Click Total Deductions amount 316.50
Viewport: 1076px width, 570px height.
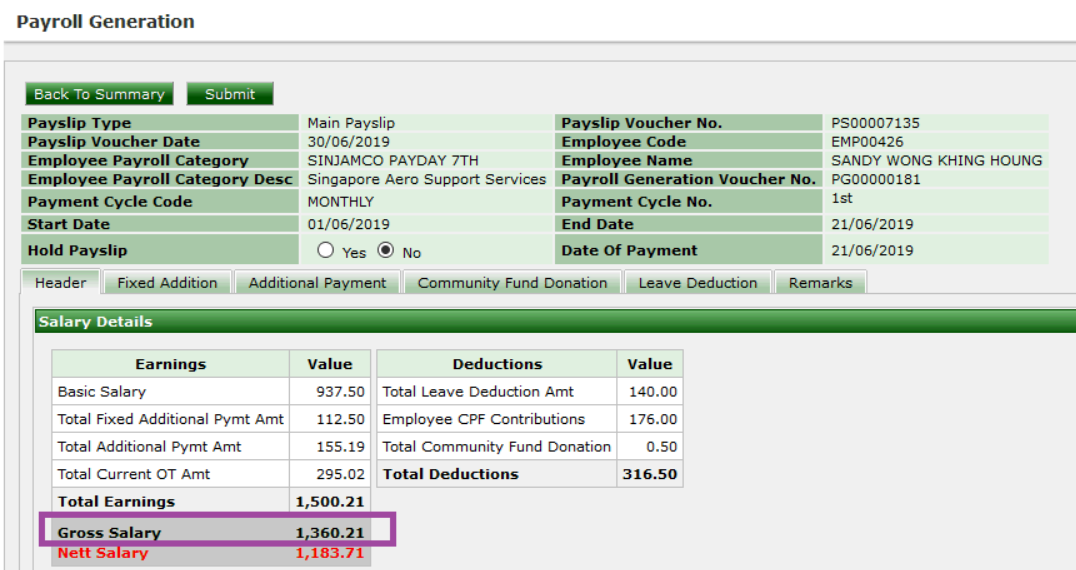click(650, 474)
